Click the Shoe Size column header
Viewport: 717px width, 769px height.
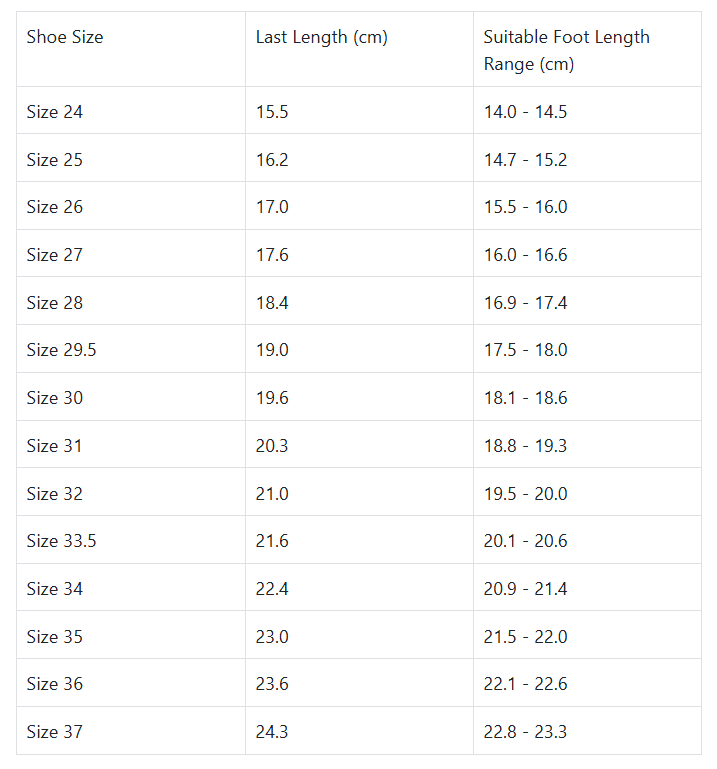(x=65, y=38)
